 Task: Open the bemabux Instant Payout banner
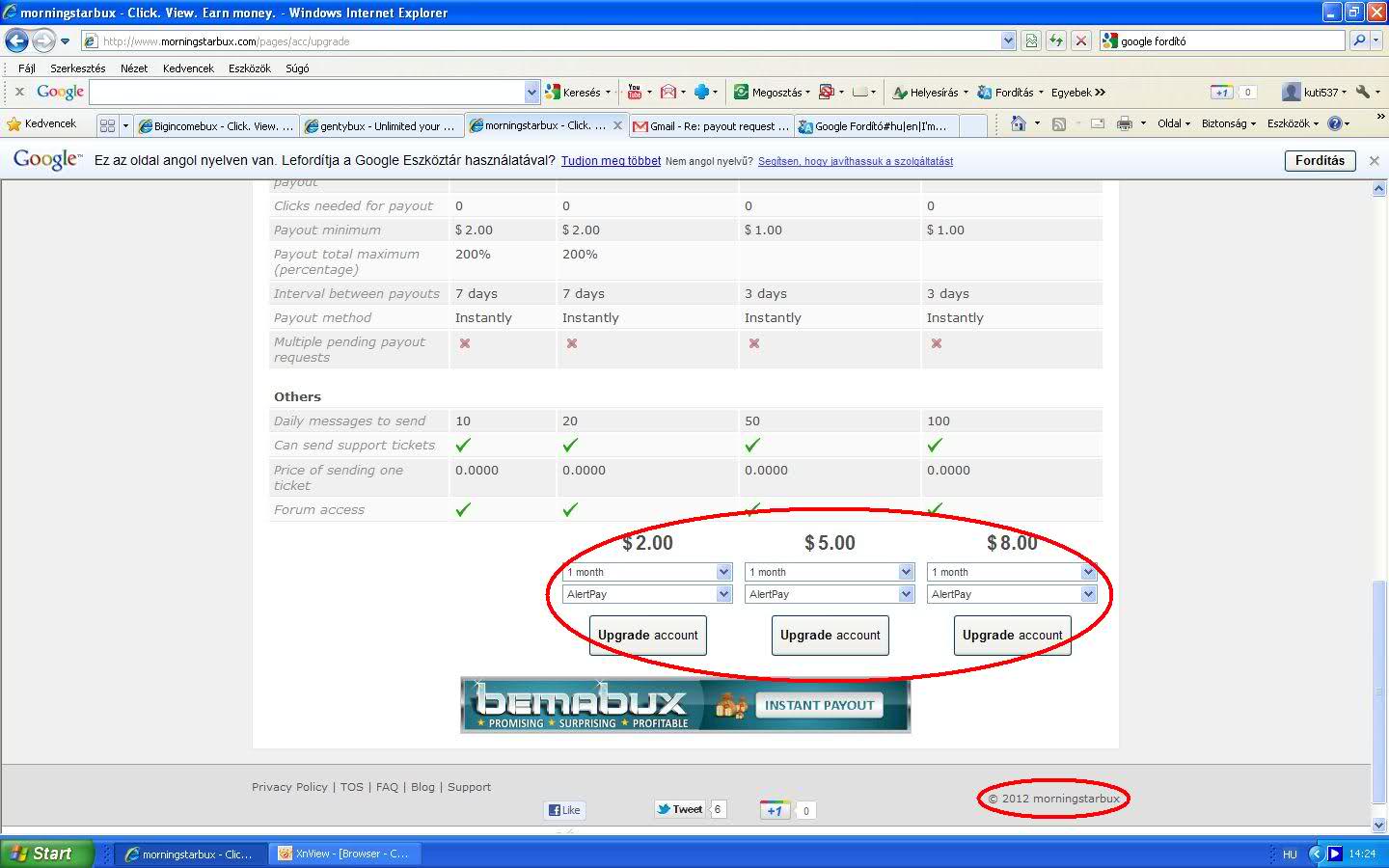tap(685, 704)
